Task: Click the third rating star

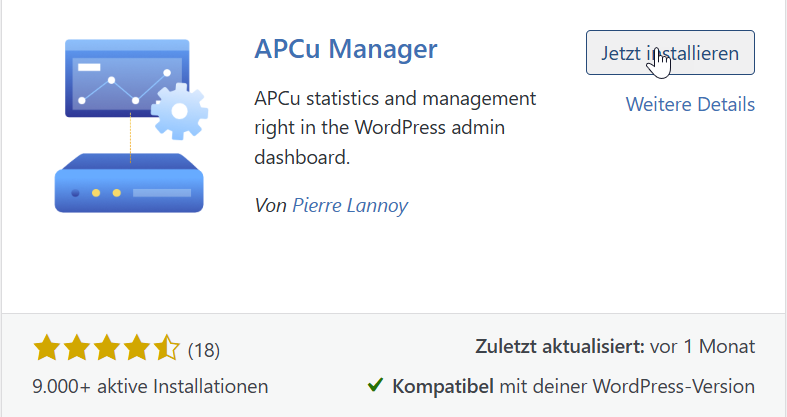Action: pyautogui.click(x=106, y=349)
